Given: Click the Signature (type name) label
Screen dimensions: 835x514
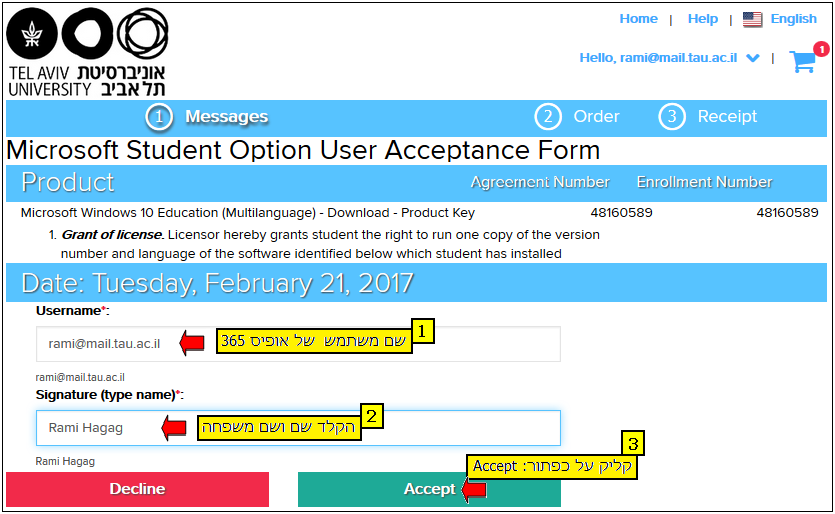Looking at the screenshot, I should (109, 395).
